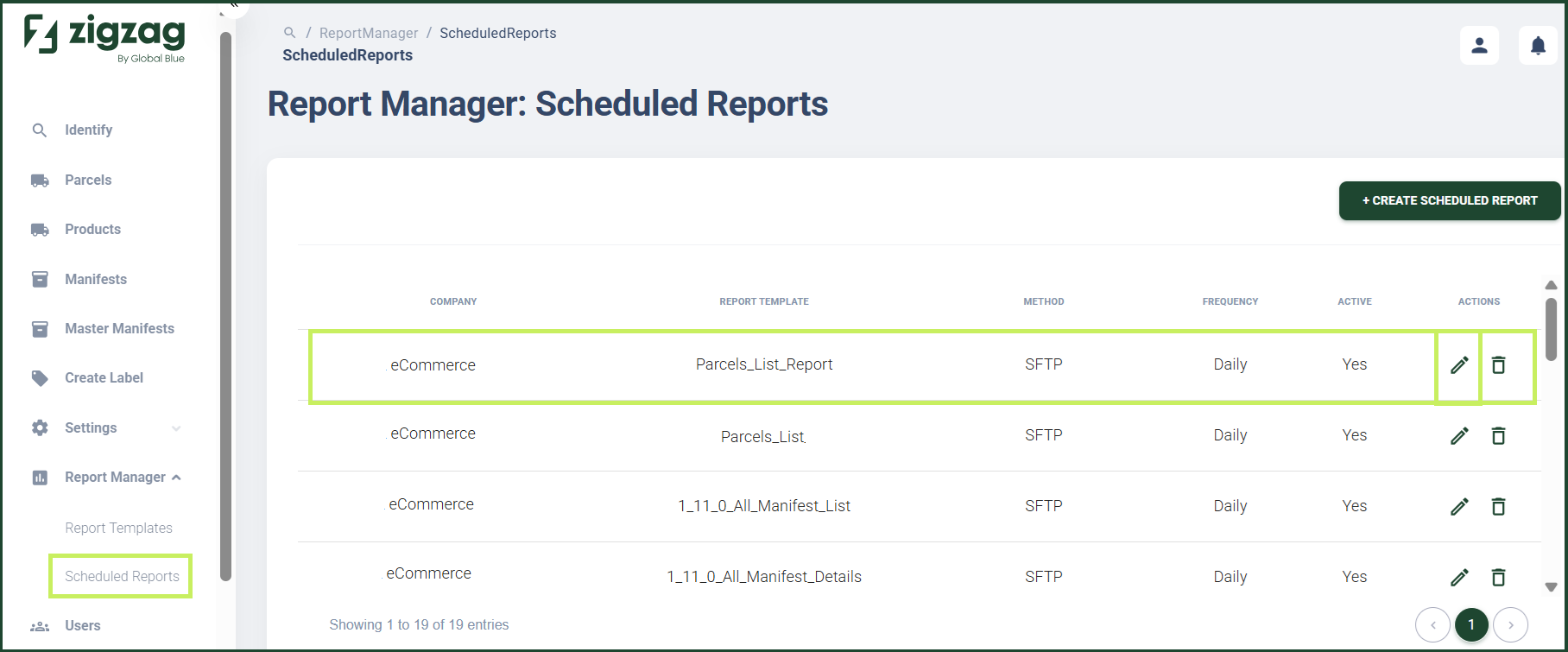Screen dimensions: 1568x652
Task: Open Identify via its magnifier icon
Action: [x=40, y=130]
